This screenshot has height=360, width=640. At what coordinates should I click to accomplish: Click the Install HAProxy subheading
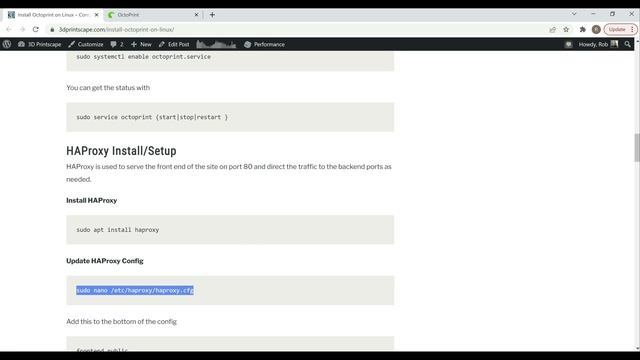pos(91,200)
